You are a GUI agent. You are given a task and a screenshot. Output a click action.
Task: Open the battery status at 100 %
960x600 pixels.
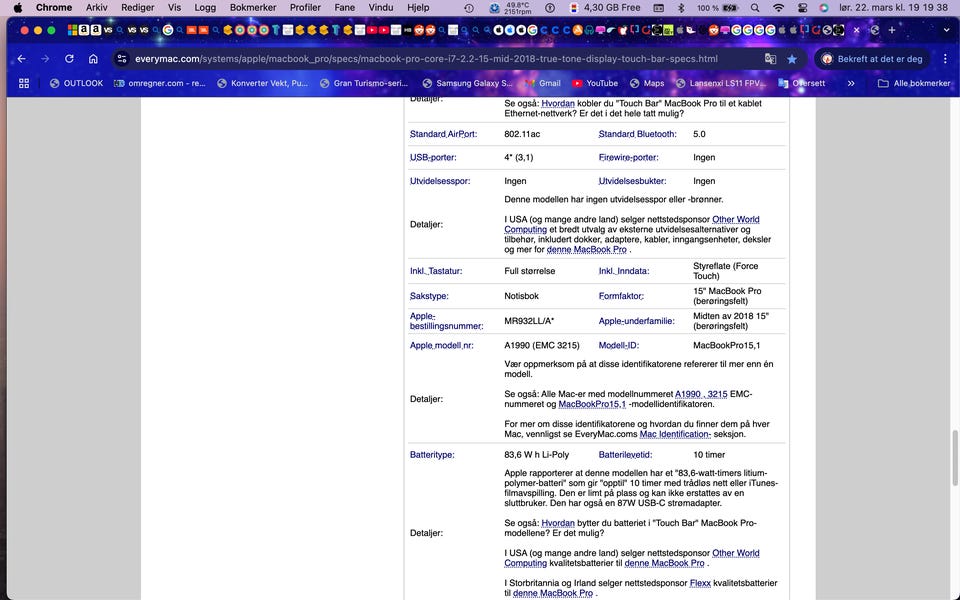pos(718,8)
